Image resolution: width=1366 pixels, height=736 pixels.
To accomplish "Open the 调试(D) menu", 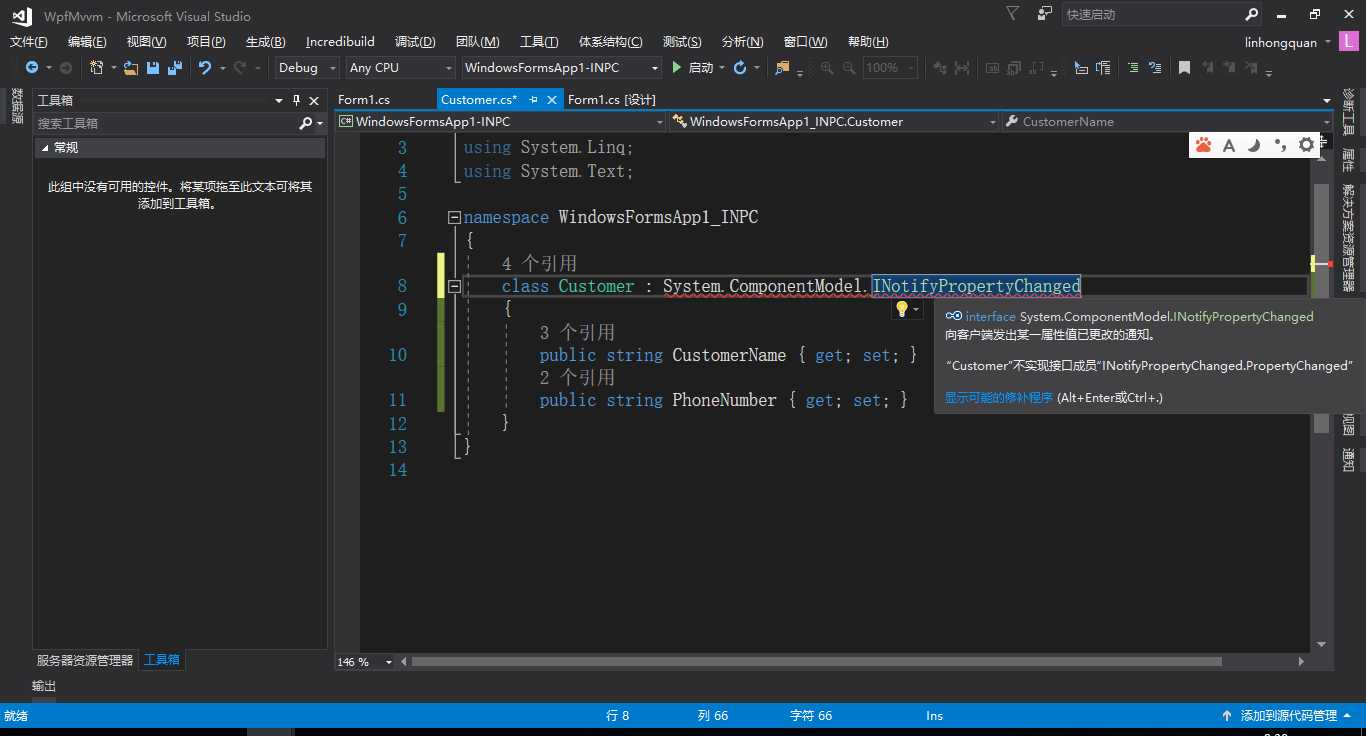I will point(415,41).
